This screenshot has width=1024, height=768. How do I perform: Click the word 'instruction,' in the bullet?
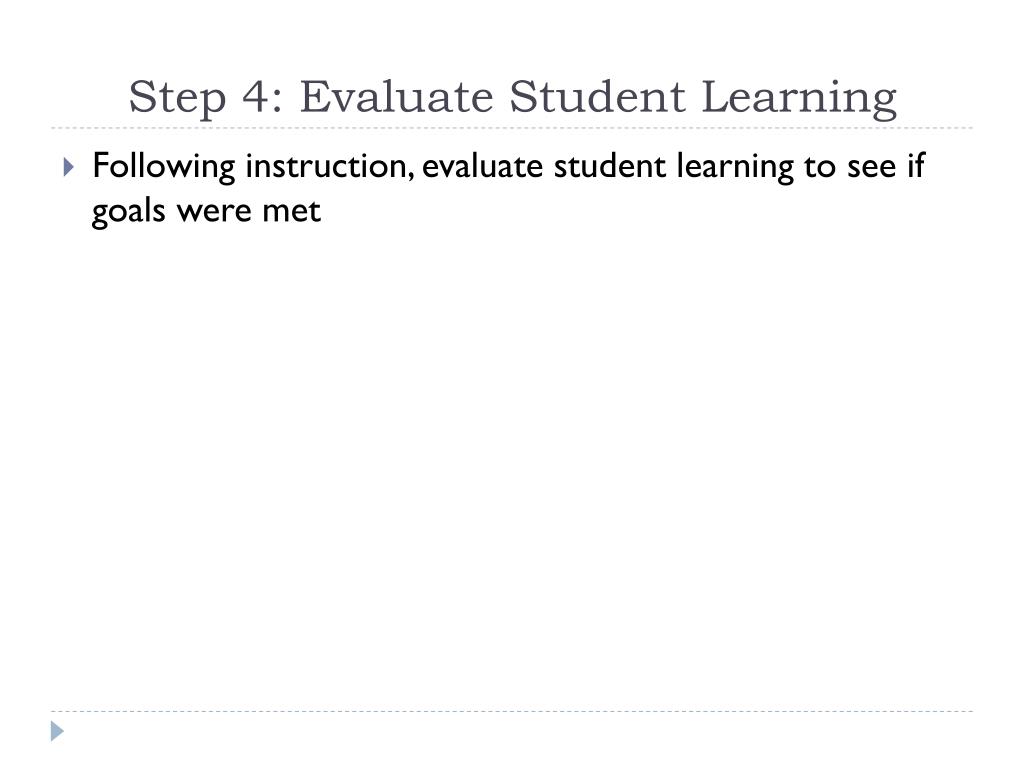330,167
